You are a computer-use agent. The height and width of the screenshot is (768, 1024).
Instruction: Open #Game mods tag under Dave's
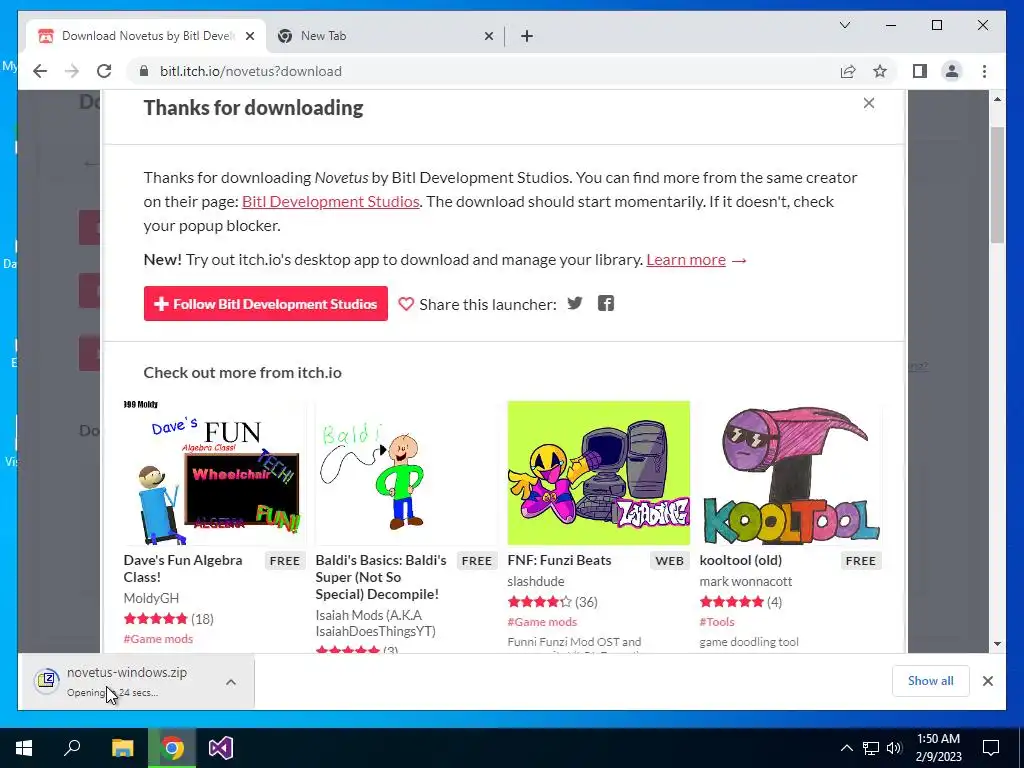[x=158, y=639]
